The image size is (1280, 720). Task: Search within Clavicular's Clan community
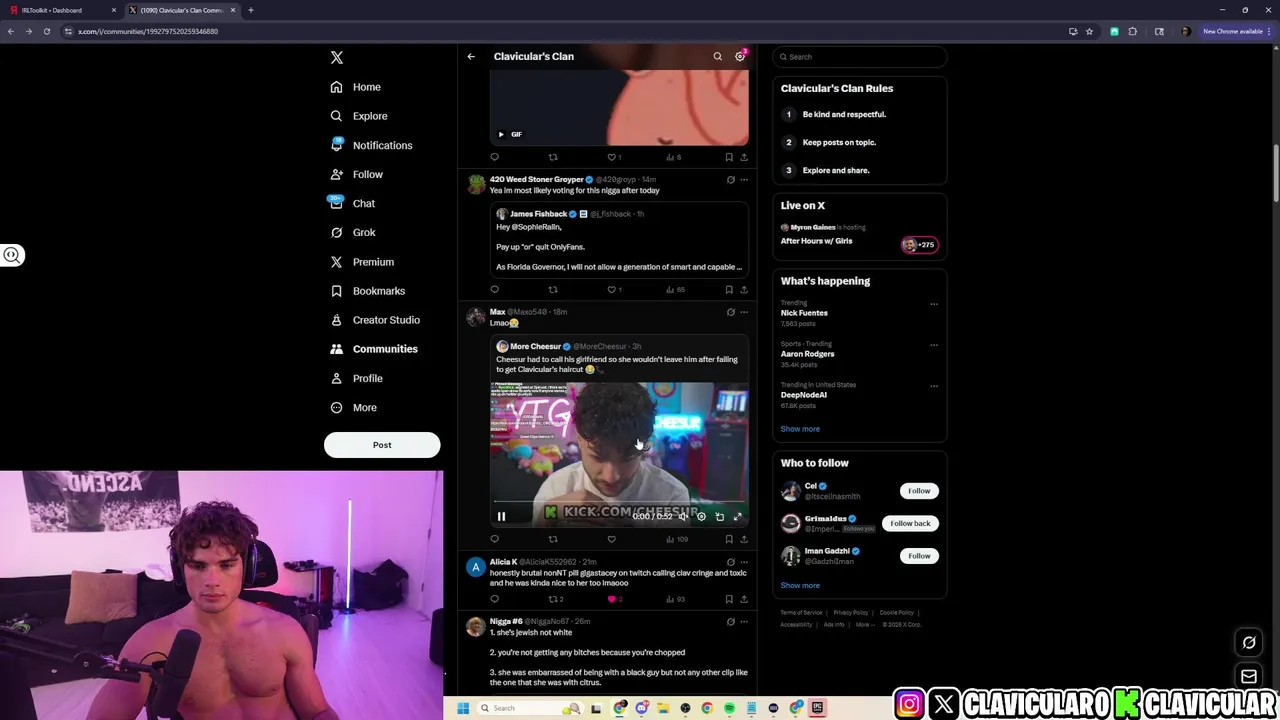pyautogui.click(x=717, y=56)
